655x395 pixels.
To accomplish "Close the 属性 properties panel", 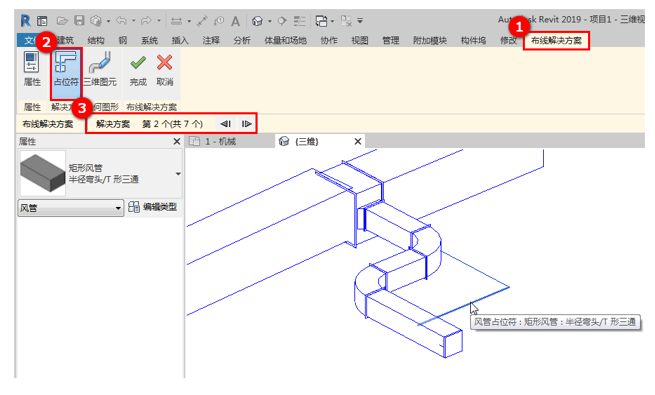I will click(177, 142).
